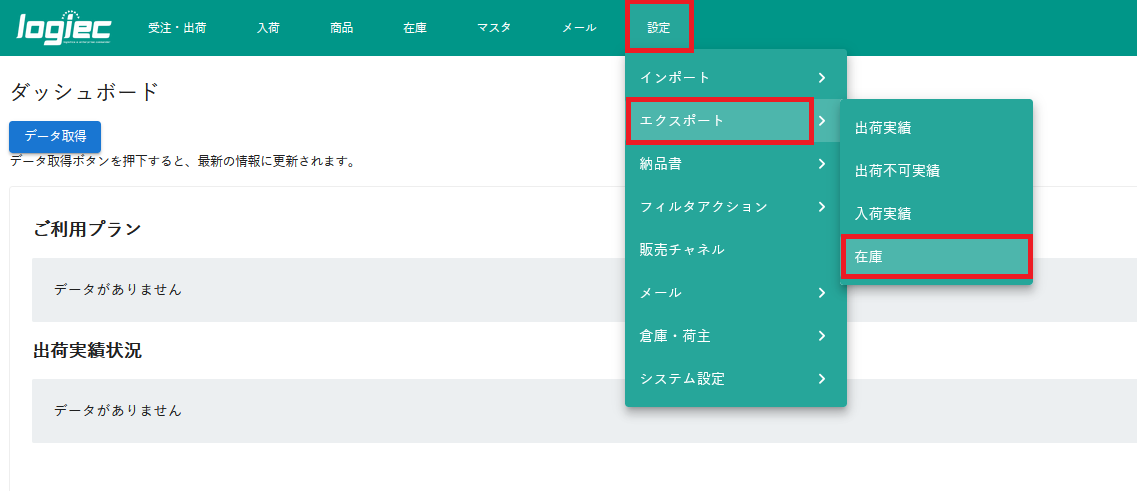Select the エクスポート menu item
The width and height of the screenshot is (1137, 491).
(x=718, y=121)
